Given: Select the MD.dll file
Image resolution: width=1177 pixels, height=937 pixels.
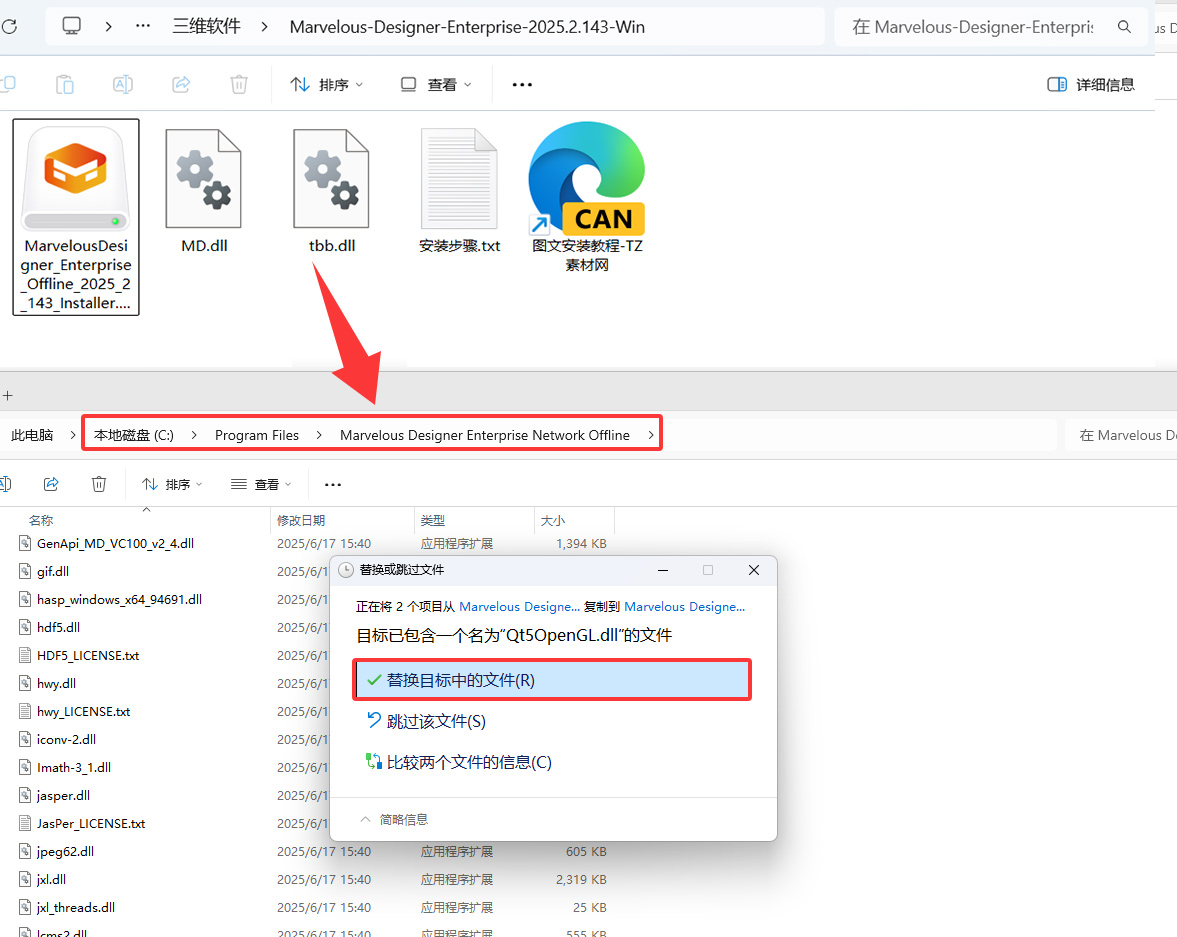Looking at the screenshot, I should [204, 191].
